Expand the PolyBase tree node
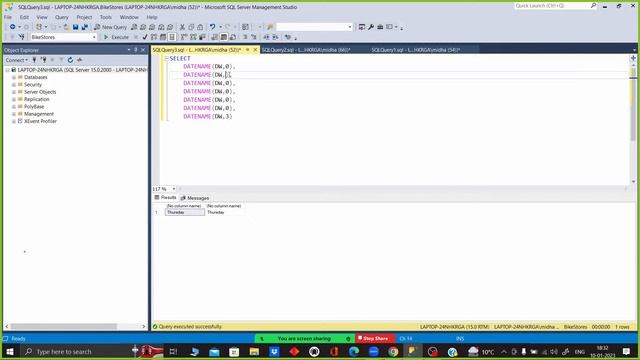The height and width of the screenshot is (360, 640). click(x=14, y=107)
